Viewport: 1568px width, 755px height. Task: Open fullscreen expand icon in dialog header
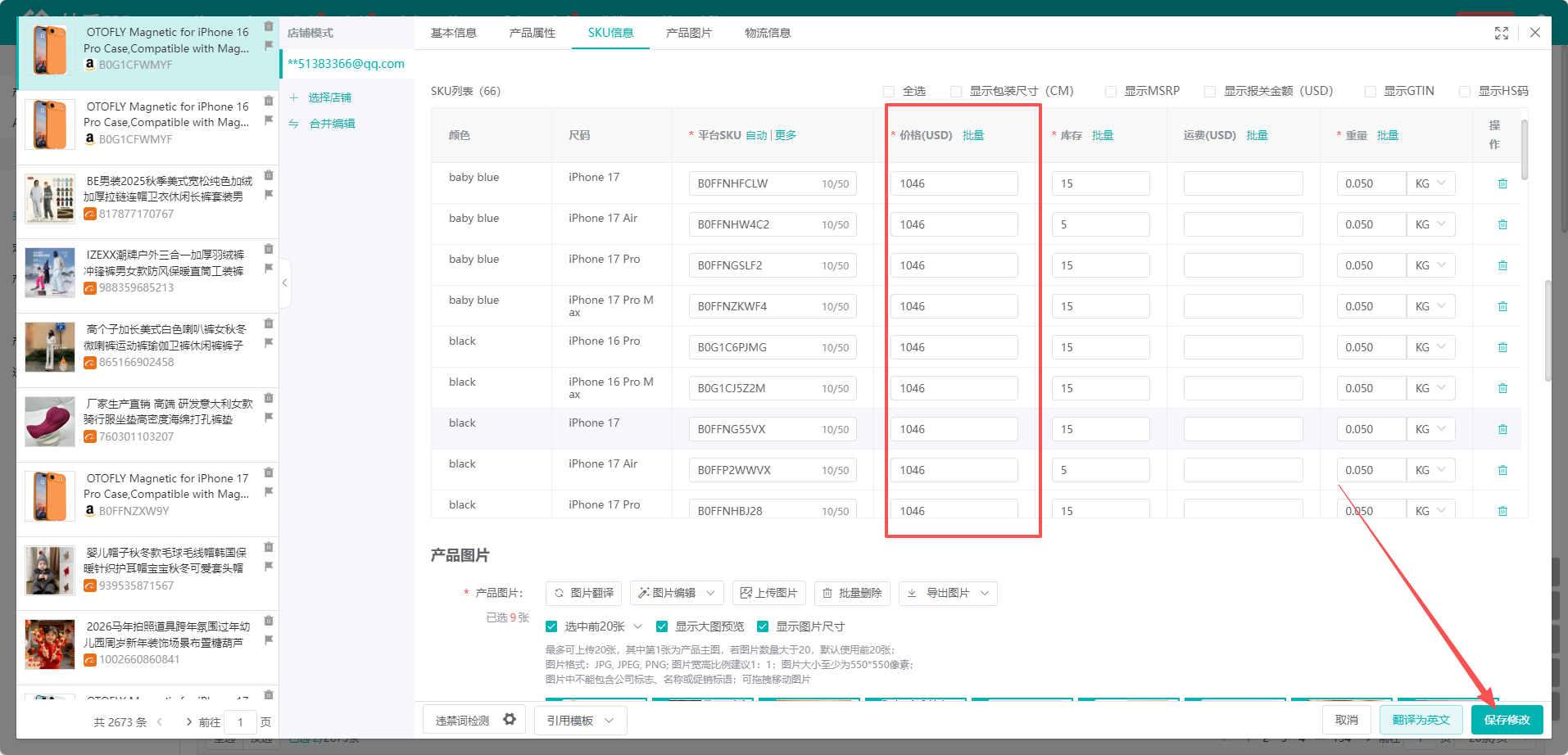pyautogui.click(x=1501, y=33)
